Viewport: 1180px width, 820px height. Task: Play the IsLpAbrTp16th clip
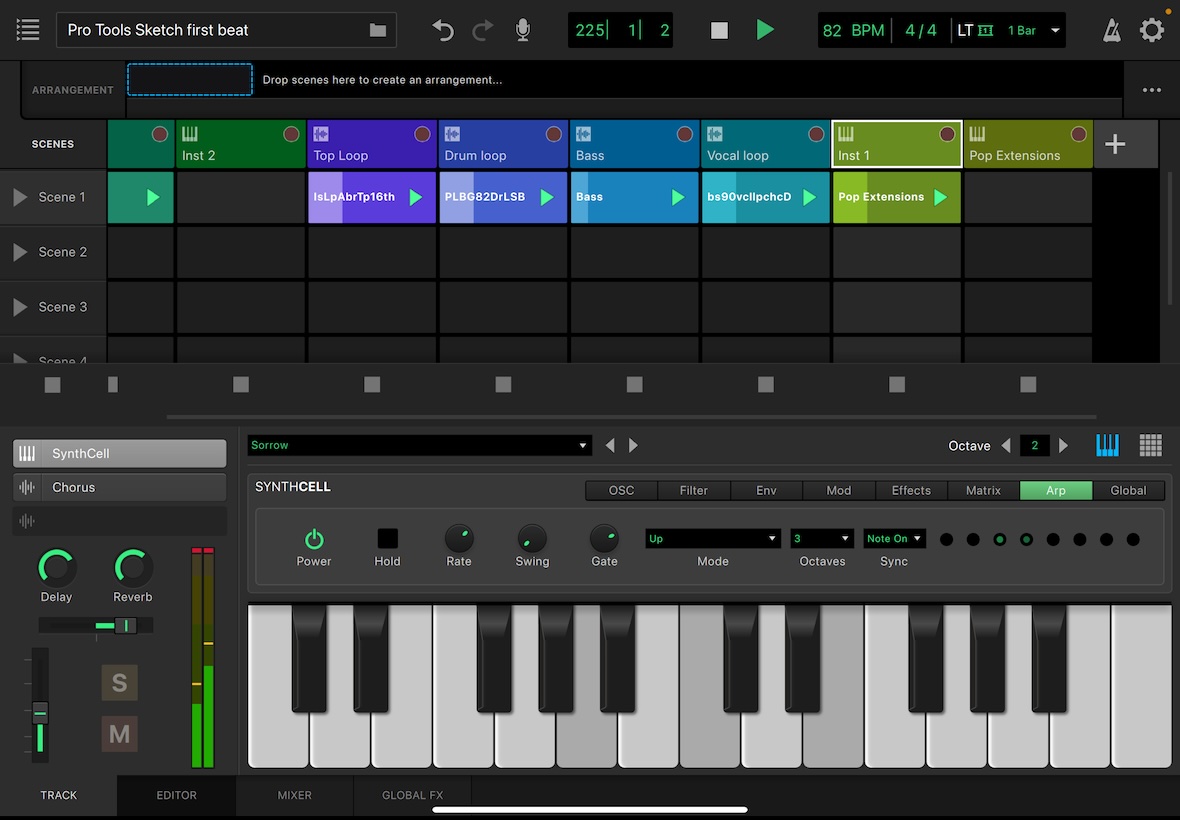click(415, 197)
